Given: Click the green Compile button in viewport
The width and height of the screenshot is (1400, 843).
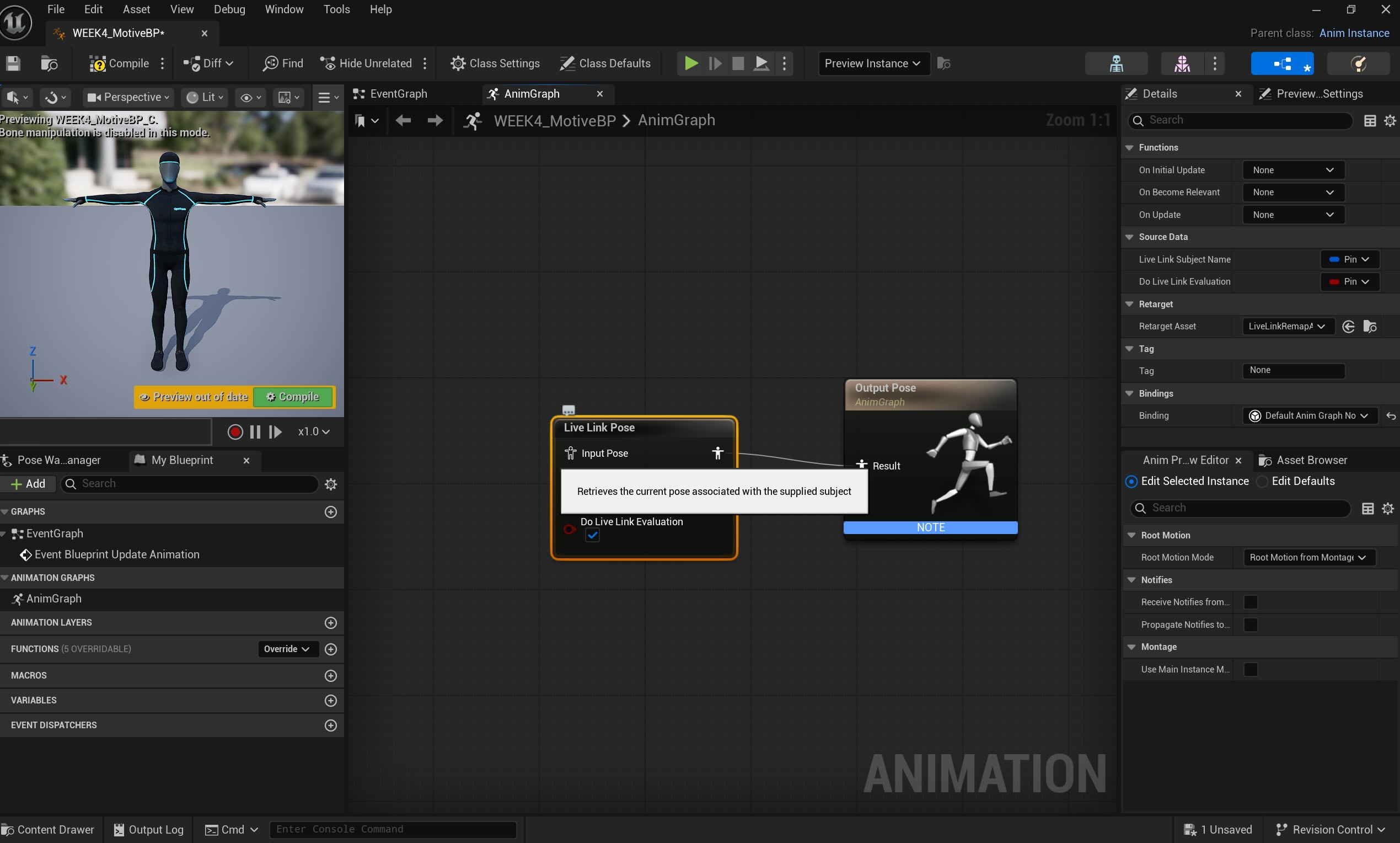Looking at the screenshot, I should (293, 397).
